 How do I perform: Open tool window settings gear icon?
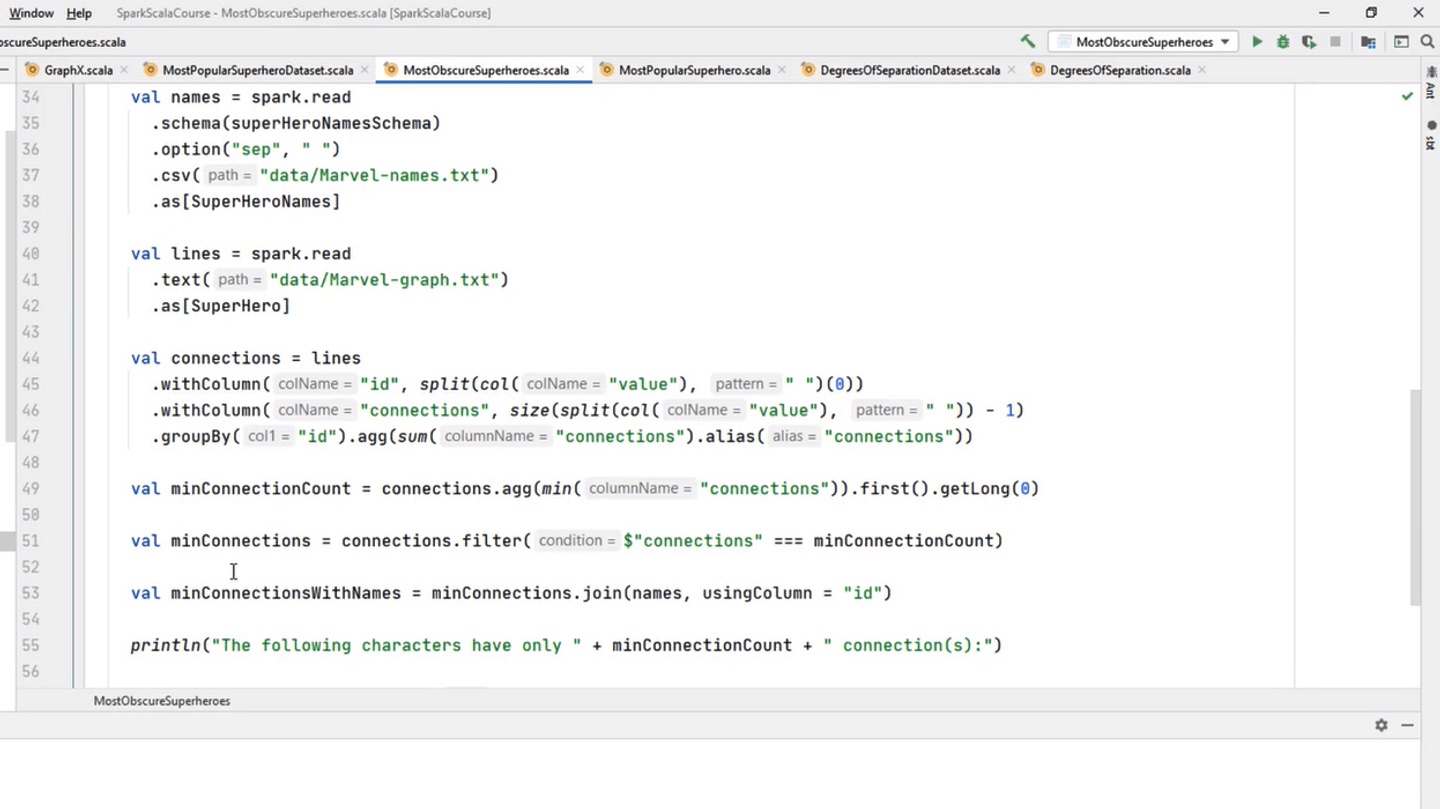pyautogui.click(x=1381, y=725)
